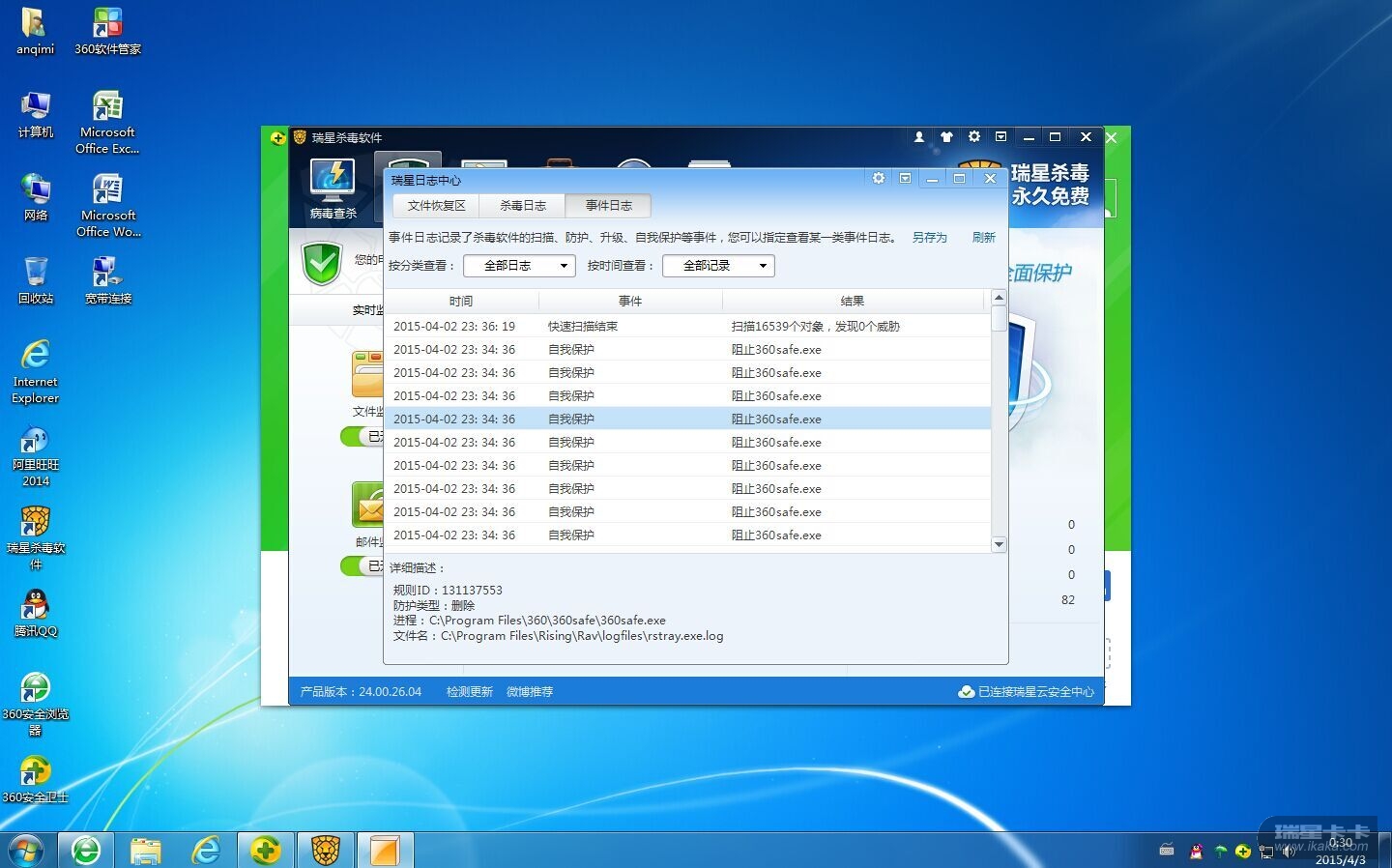1392x868 pixels.
Task: Switch to the 文件恢复区 tab
Action: [x=436, y=206]
